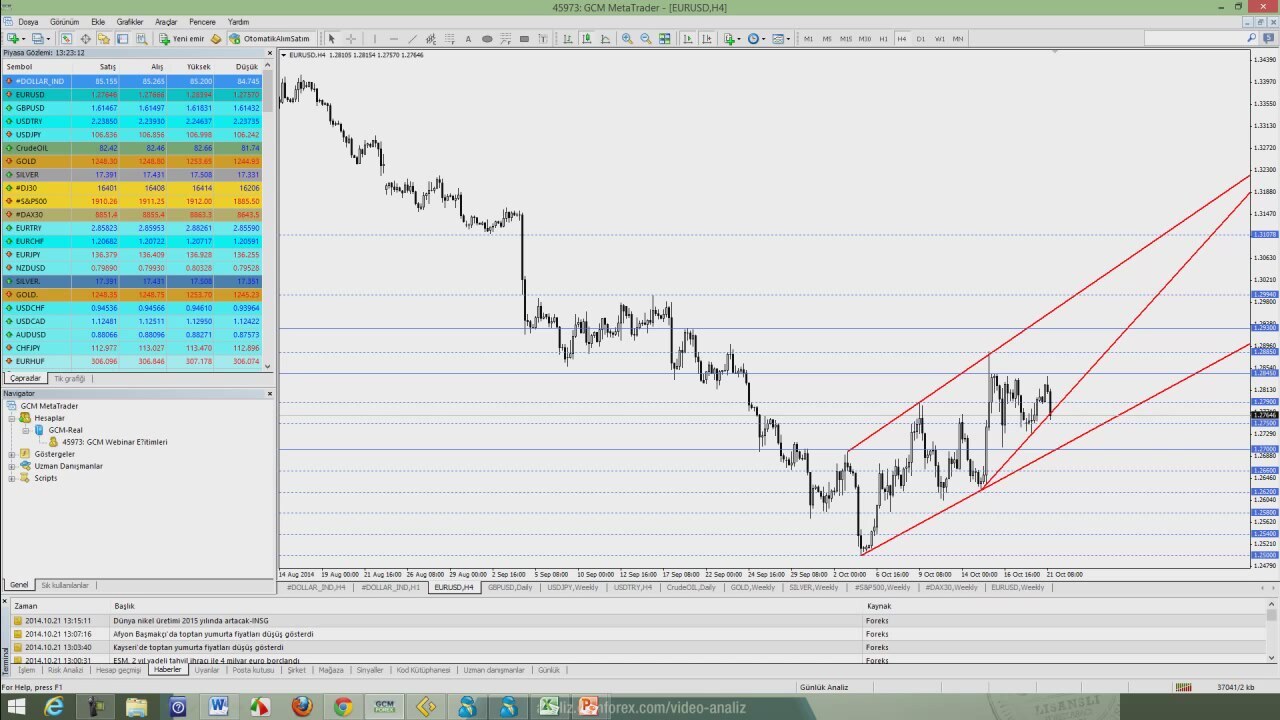Switch chart to candlesticks icon
Image resolution: width=1280 pixels, height=720 pixels.
point(587,39)
